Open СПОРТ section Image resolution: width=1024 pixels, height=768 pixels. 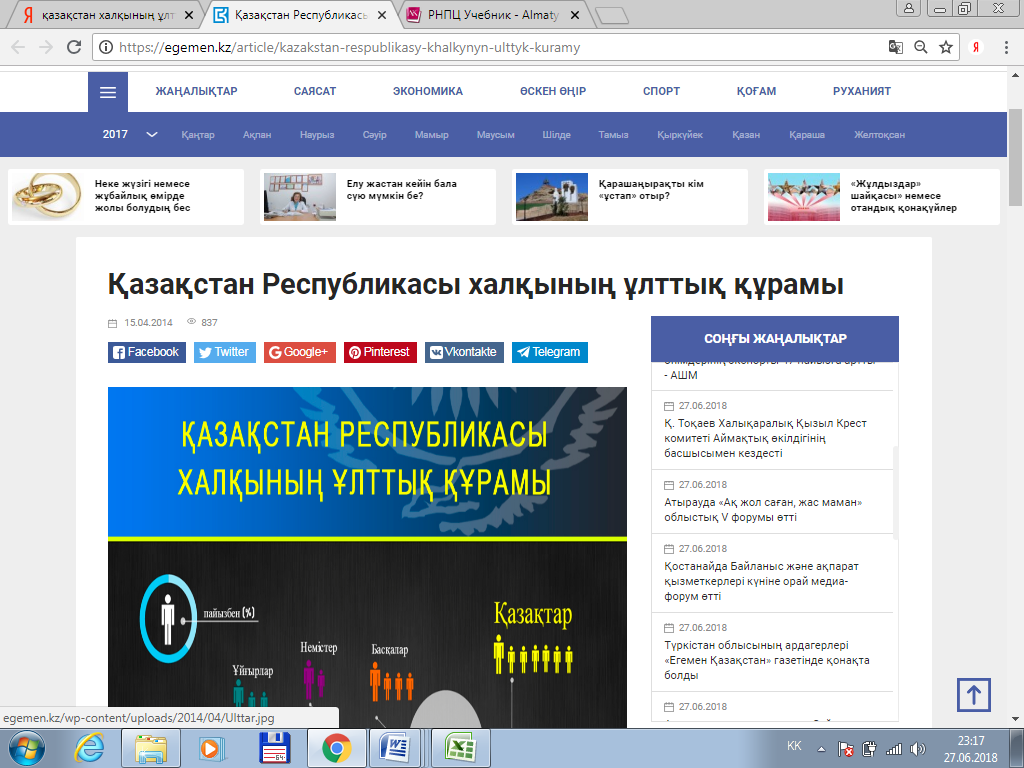(x=662, y=91)
